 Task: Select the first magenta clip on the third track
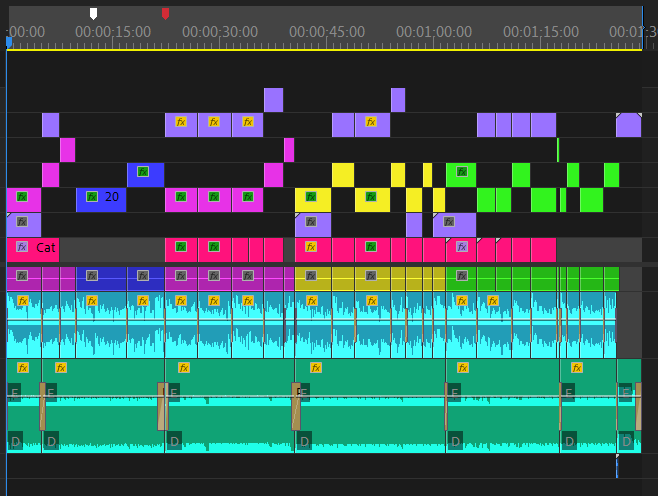click(68, 150)
